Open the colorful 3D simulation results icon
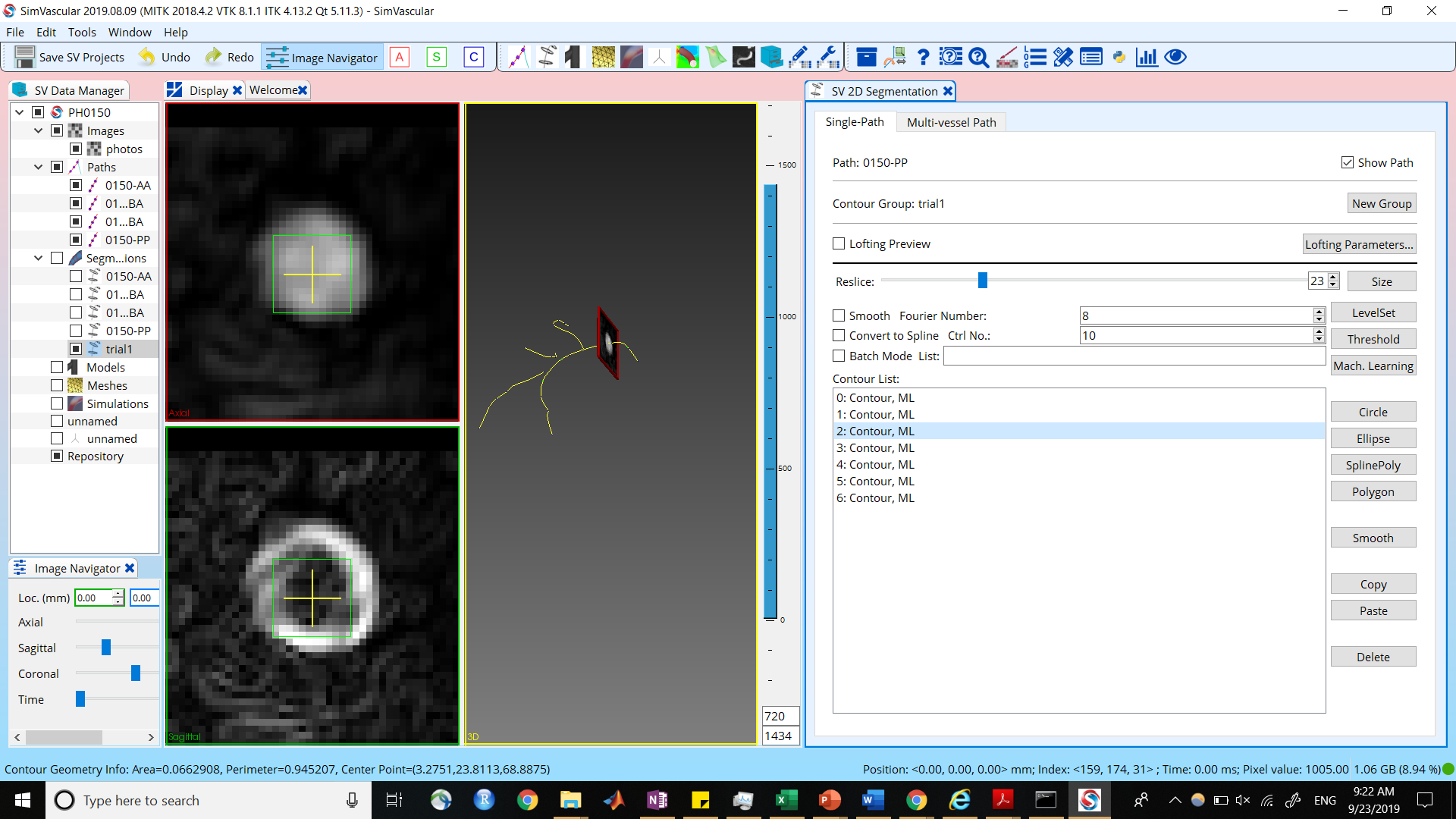The width and height of the screenshot is (1456, 819). [x=688, y=57]
